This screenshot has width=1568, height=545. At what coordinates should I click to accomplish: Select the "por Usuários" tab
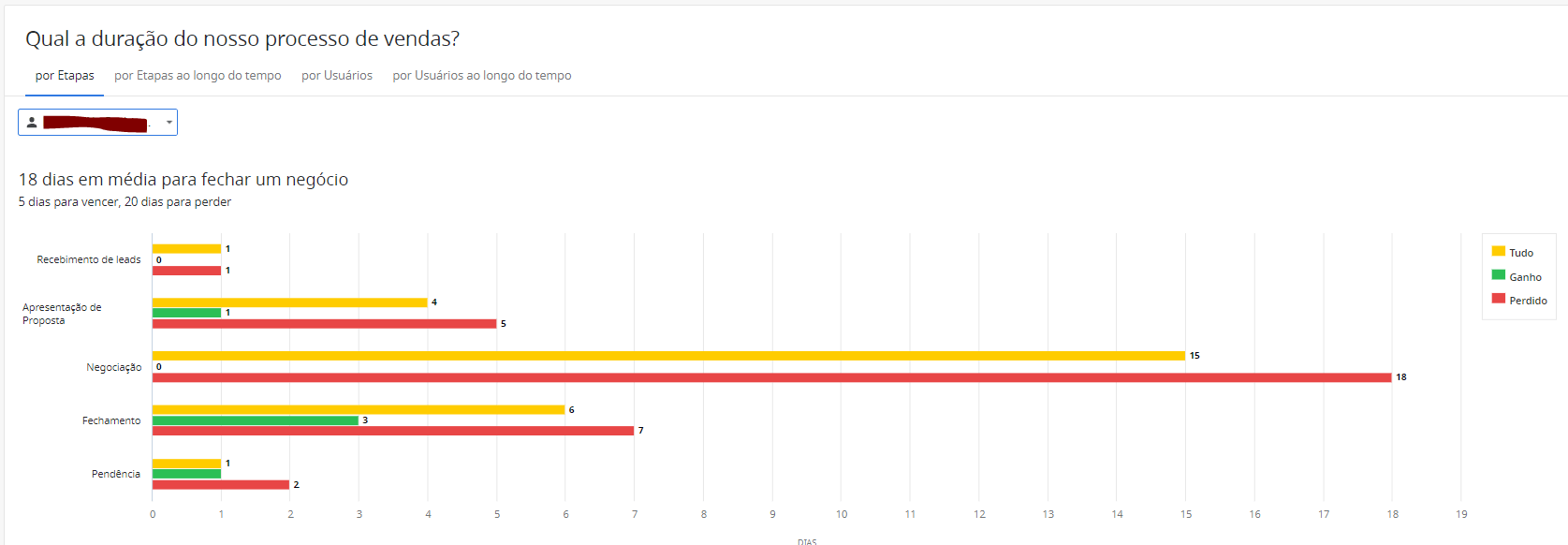[x=337, y=76]
